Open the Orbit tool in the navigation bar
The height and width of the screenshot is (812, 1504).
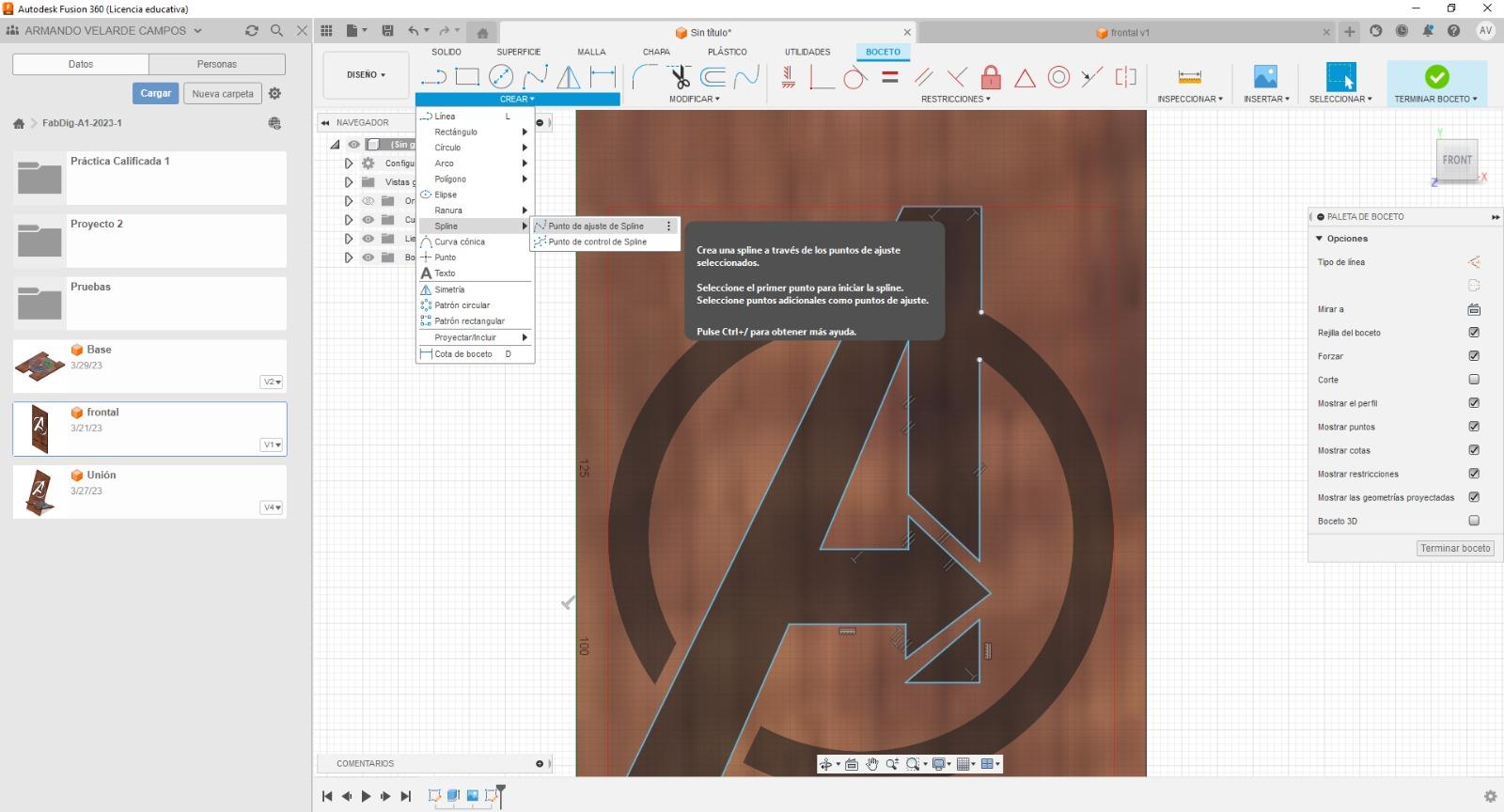pos(825,764)
